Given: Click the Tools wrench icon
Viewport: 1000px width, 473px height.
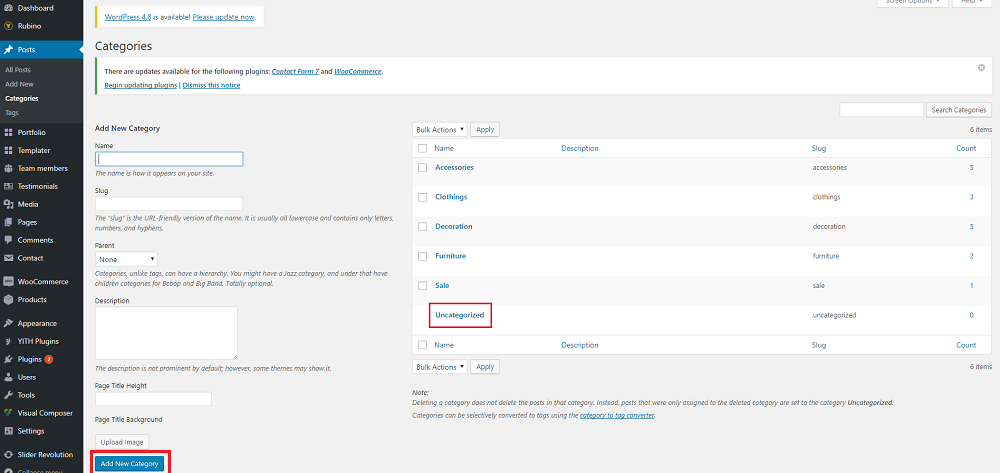Looking at the screenshot, I should [x=8, y=395].
